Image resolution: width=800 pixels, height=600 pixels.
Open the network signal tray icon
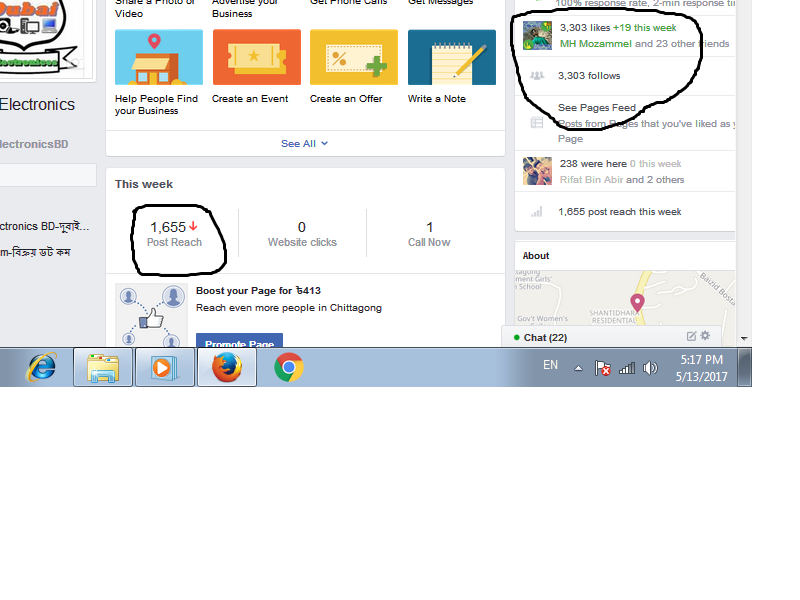coord(627,368)
